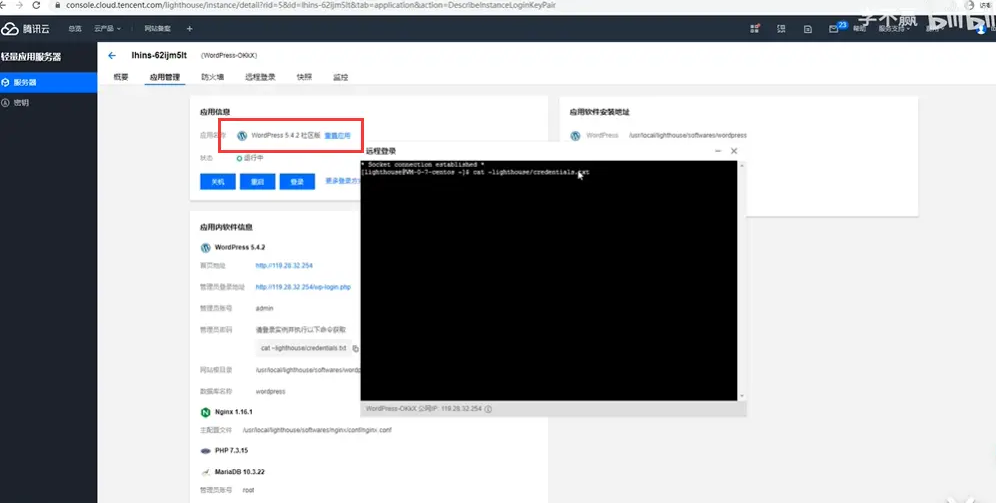
Task: Click the back arrow beside lhins-62ijm5lt
Action: pyautogui.click(x=112, y=56)
